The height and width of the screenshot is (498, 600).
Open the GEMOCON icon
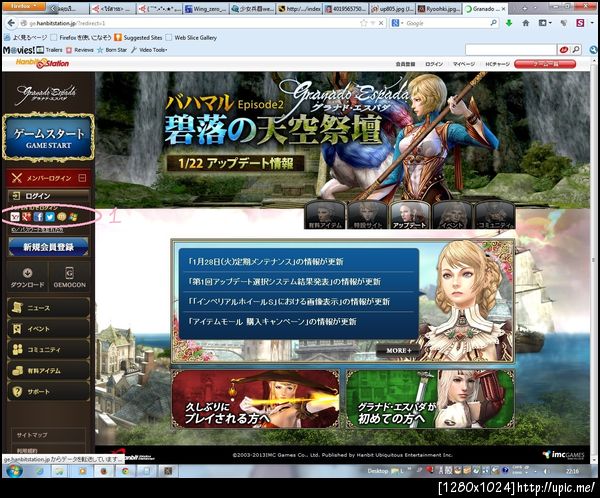click(x=69, y=278)
